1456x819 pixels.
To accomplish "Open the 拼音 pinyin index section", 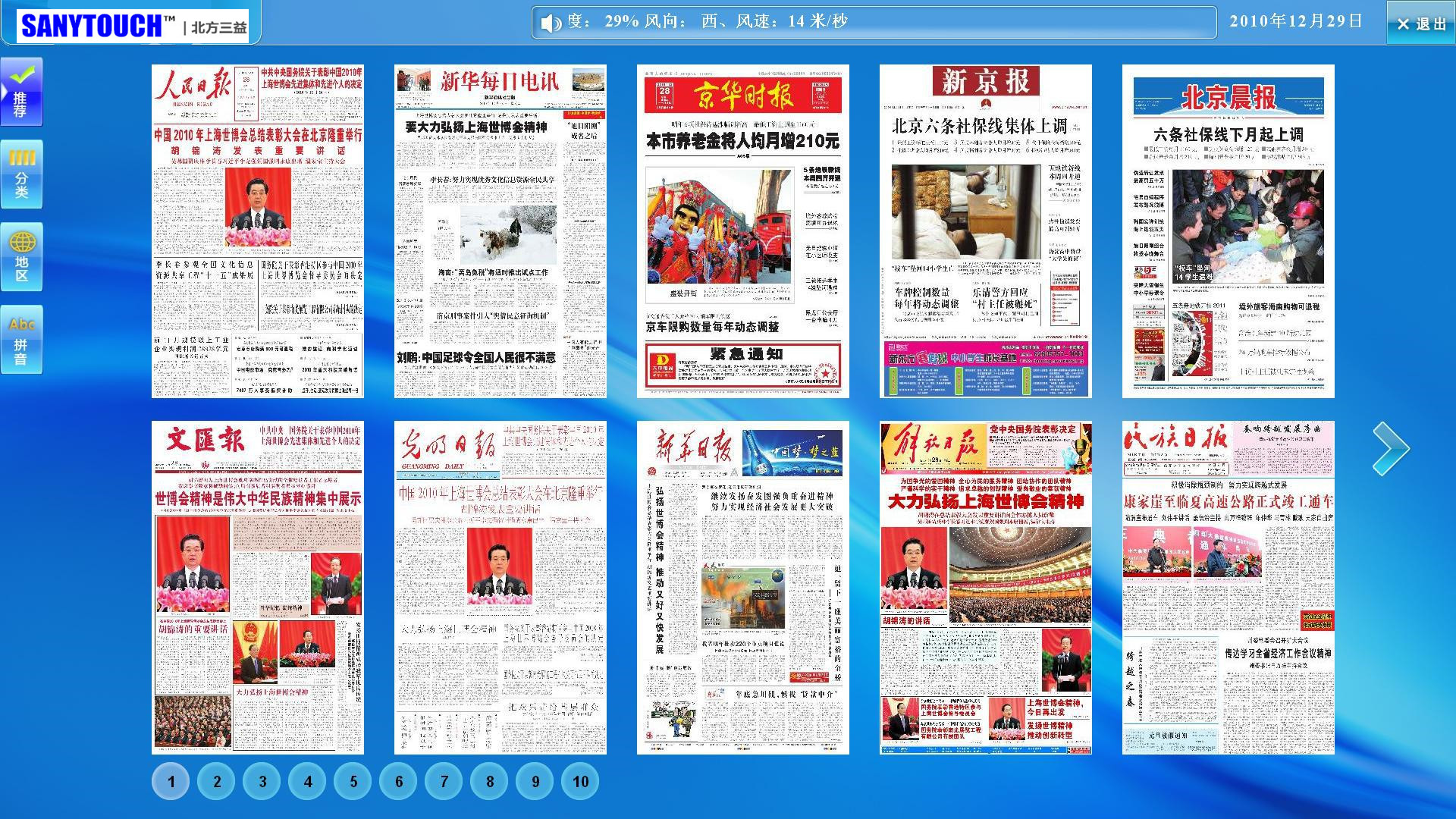I will click(x=21, y=340).
